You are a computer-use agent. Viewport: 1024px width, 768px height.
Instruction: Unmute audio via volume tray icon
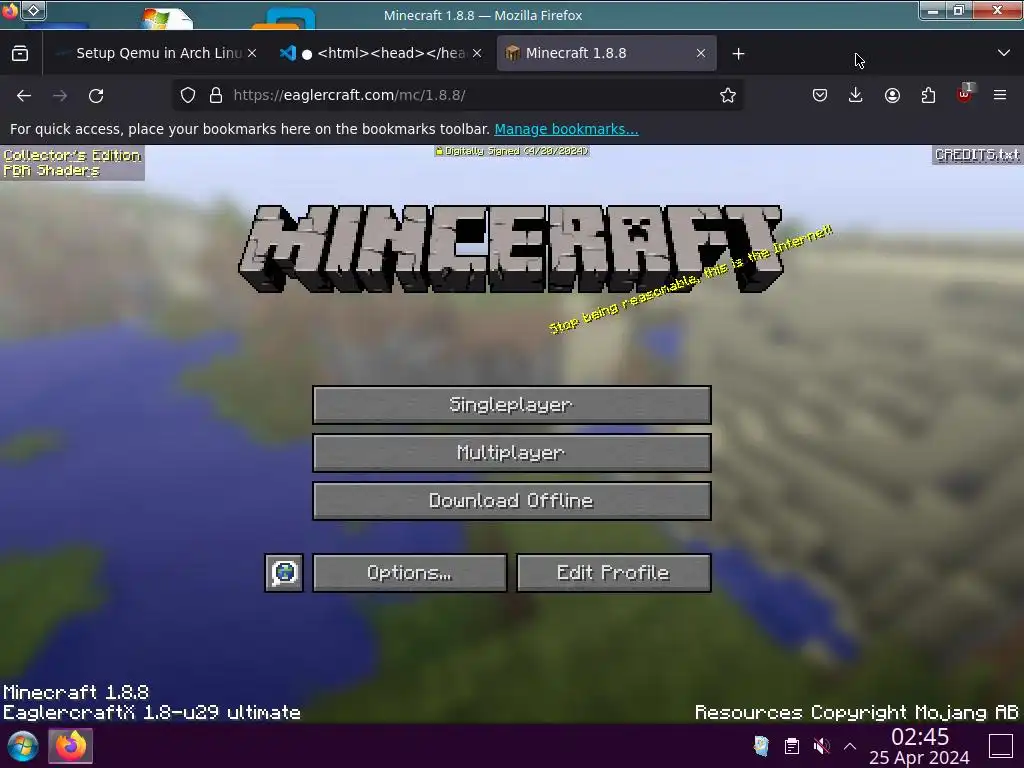822,746
